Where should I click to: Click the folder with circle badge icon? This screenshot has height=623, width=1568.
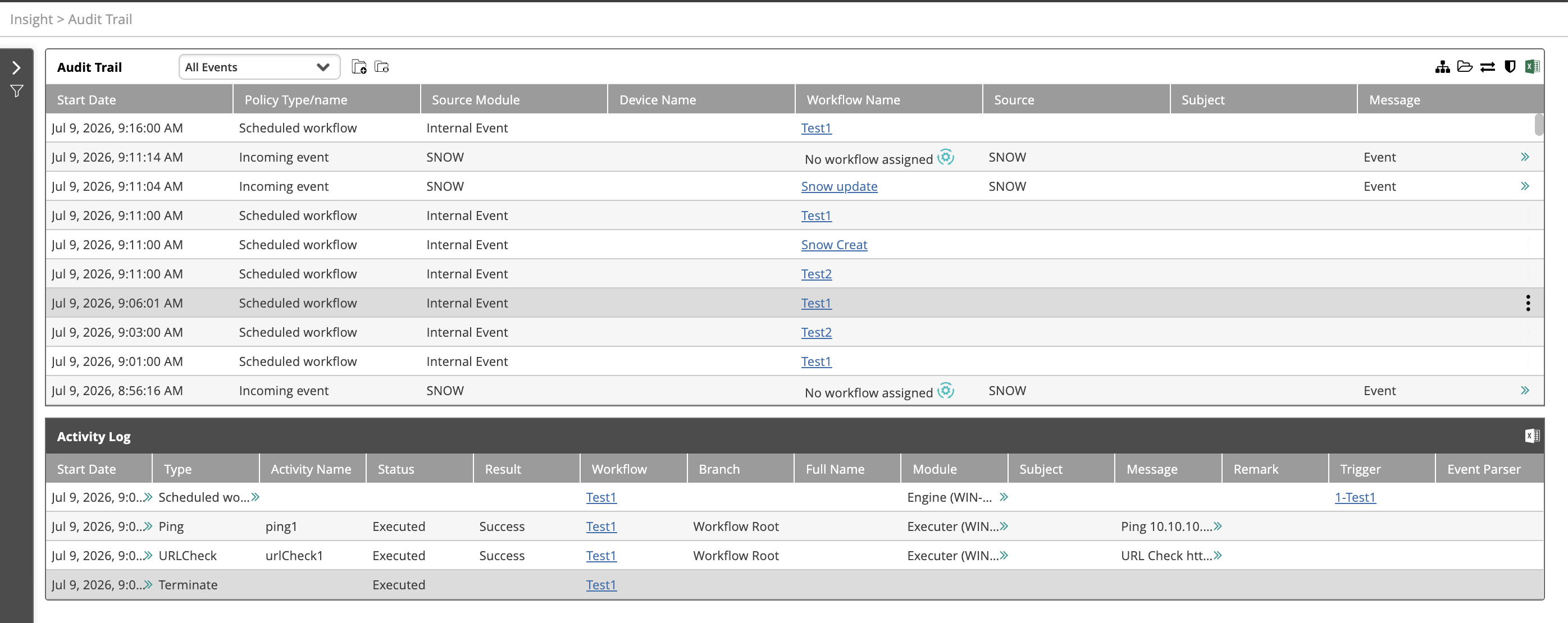(382, 67)
